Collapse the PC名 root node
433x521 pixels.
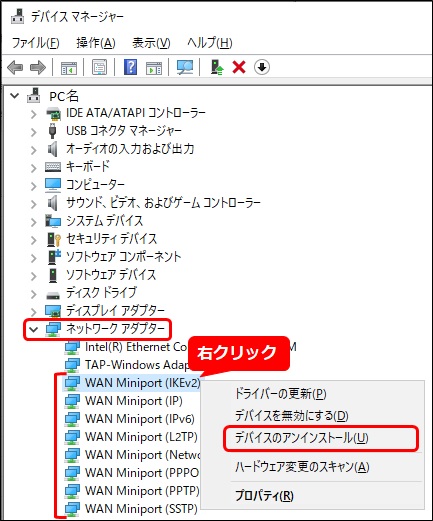15,96
